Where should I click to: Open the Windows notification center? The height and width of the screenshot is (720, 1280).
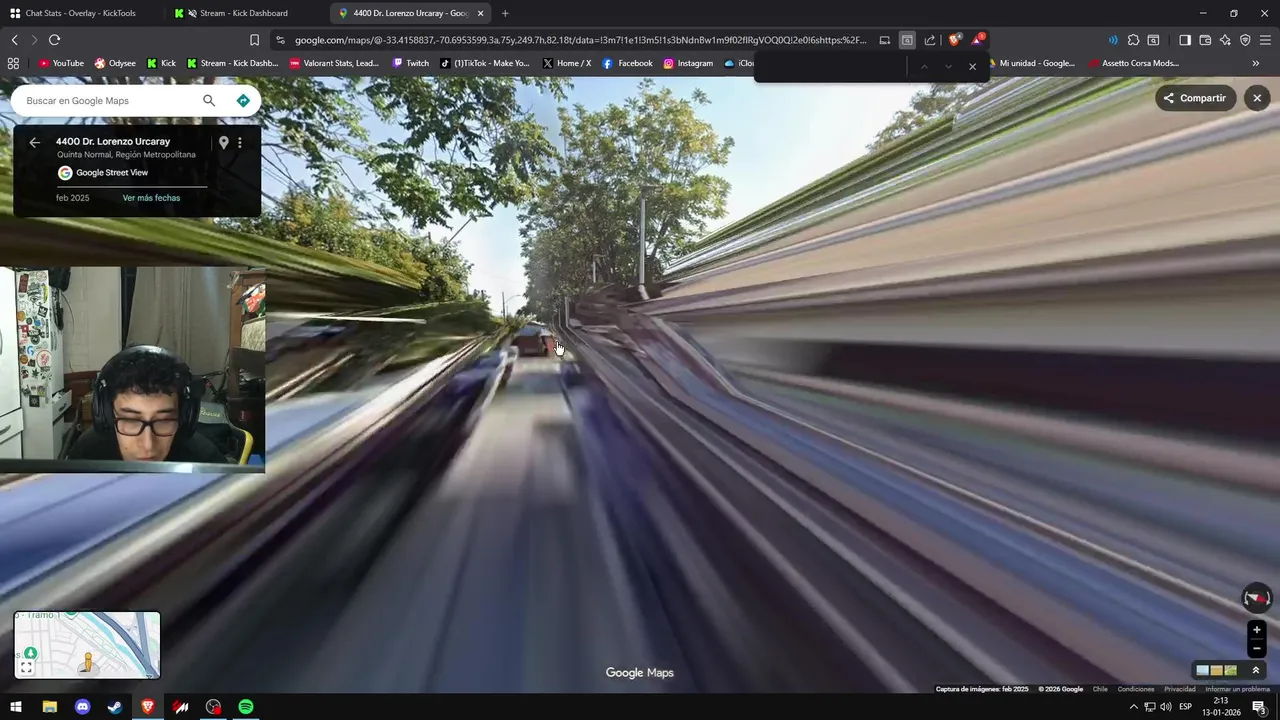tap(1259, 707)
